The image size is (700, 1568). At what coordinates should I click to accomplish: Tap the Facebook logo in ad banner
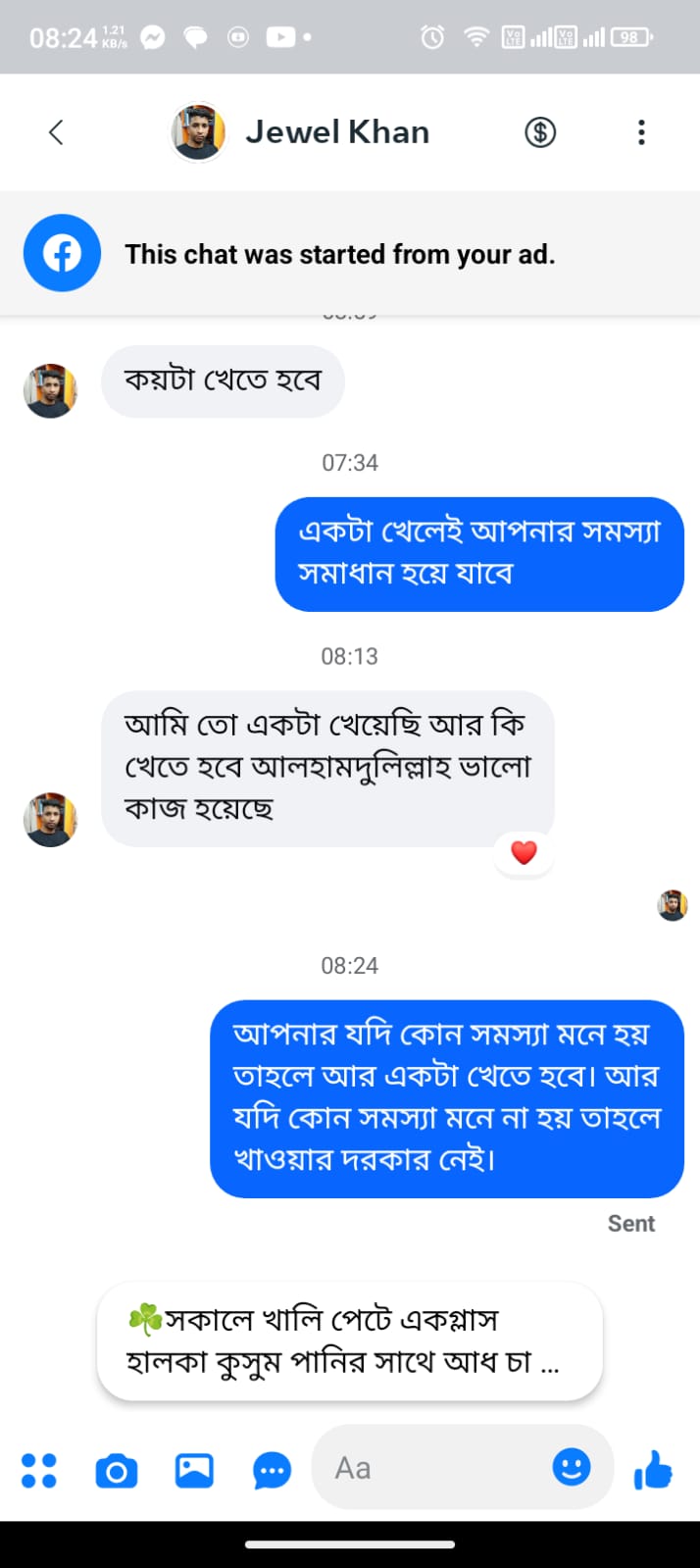click(x=62, y=255)
